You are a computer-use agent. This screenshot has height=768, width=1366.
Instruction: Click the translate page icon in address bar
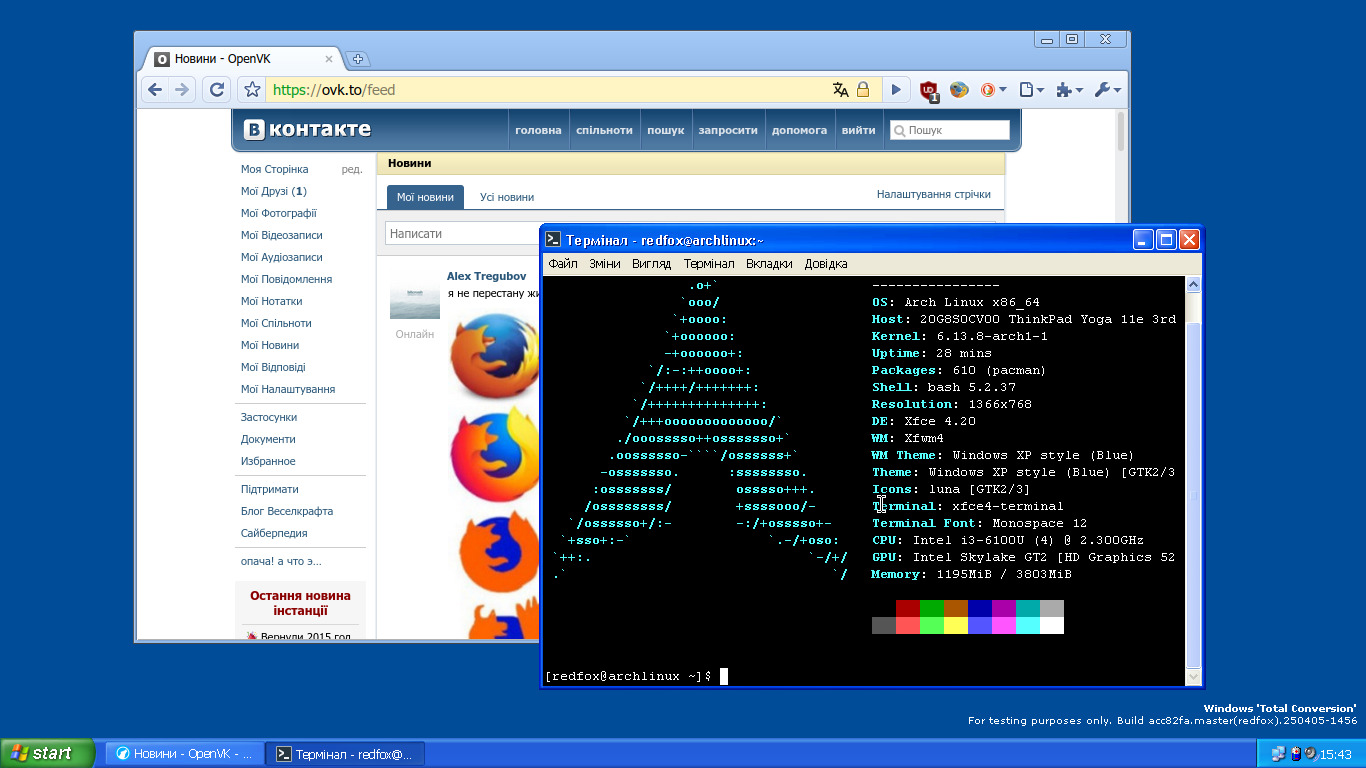[840, 90]
